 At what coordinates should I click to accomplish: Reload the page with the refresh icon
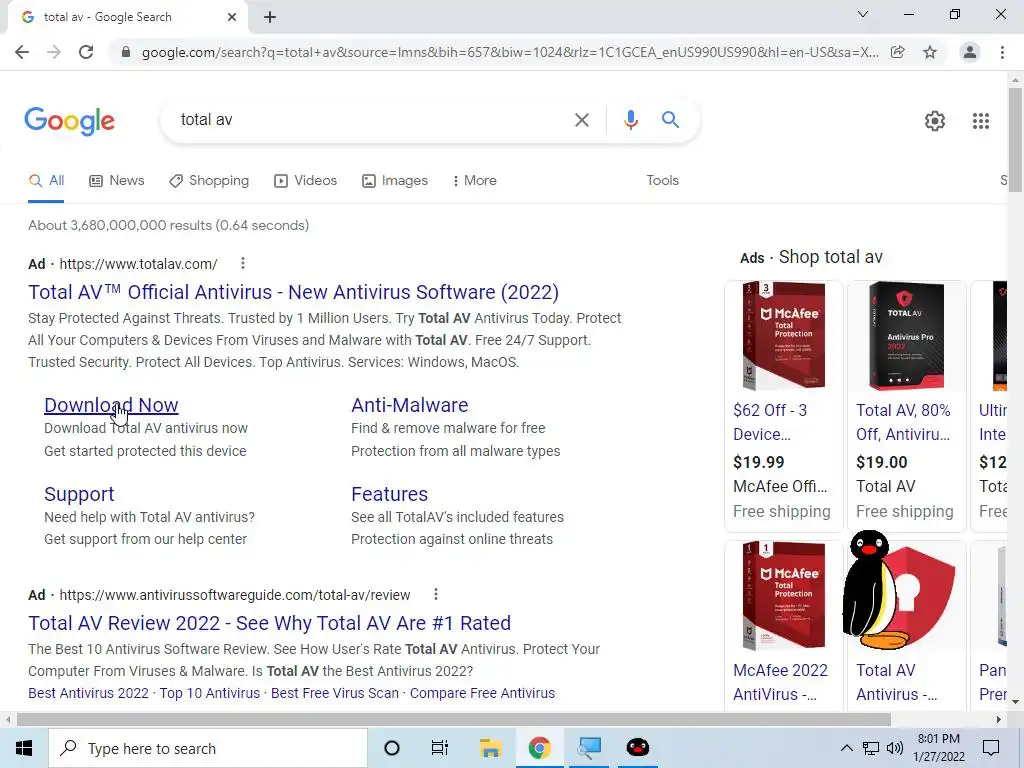pos(86,52)
